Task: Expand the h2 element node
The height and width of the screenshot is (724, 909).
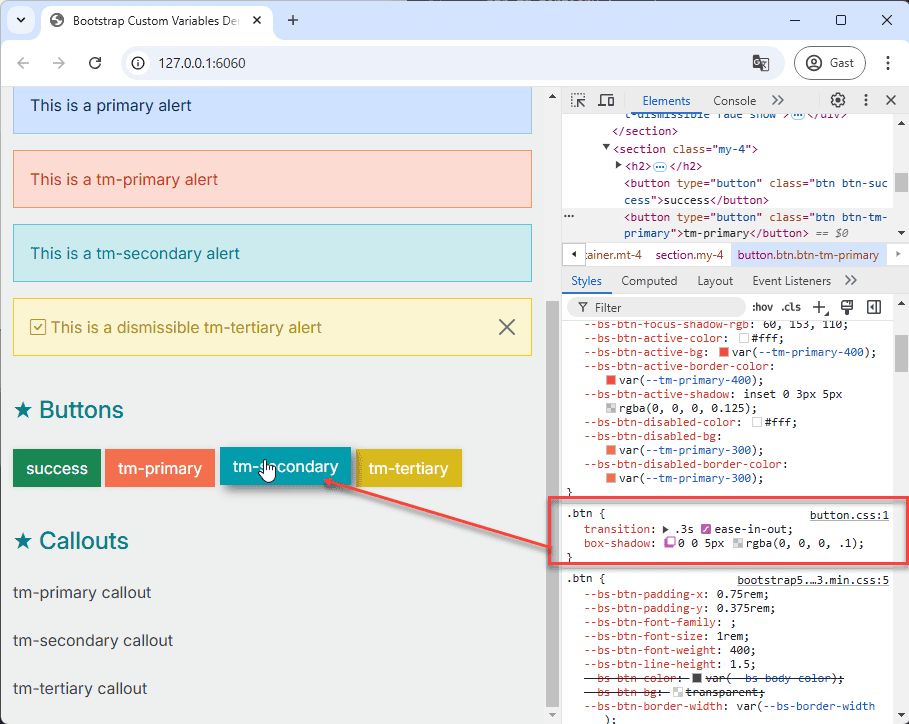Action: 619,165
